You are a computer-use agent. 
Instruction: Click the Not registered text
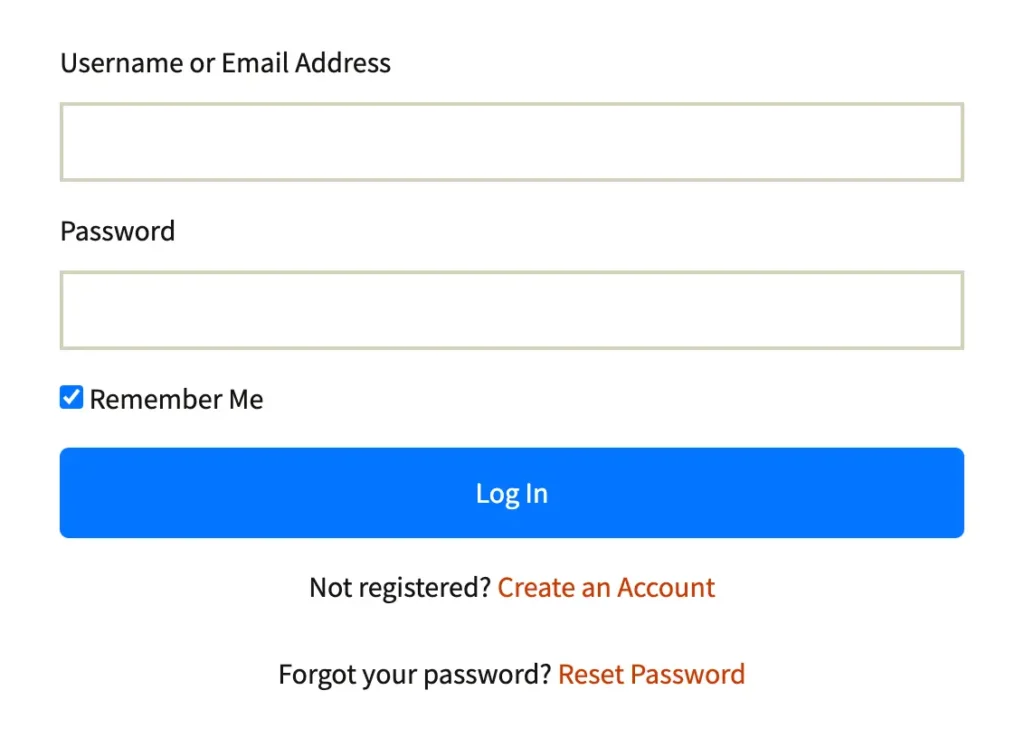[398, 587]
